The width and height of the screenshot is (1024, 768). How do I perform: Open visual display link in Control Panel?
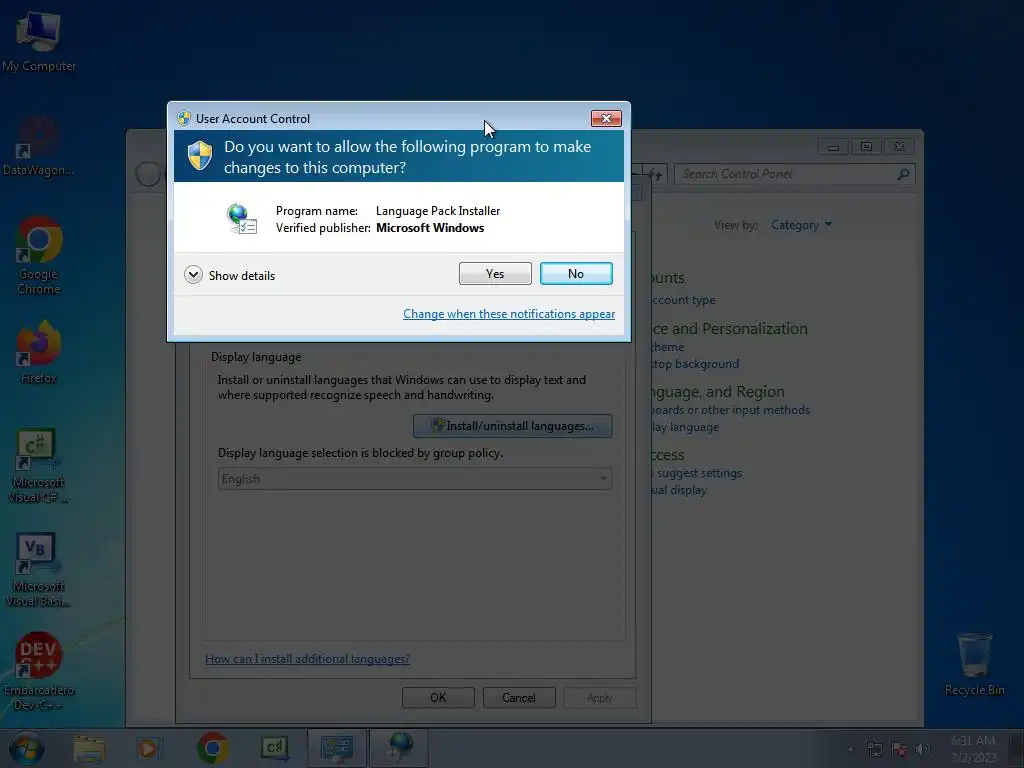[679, 490]
